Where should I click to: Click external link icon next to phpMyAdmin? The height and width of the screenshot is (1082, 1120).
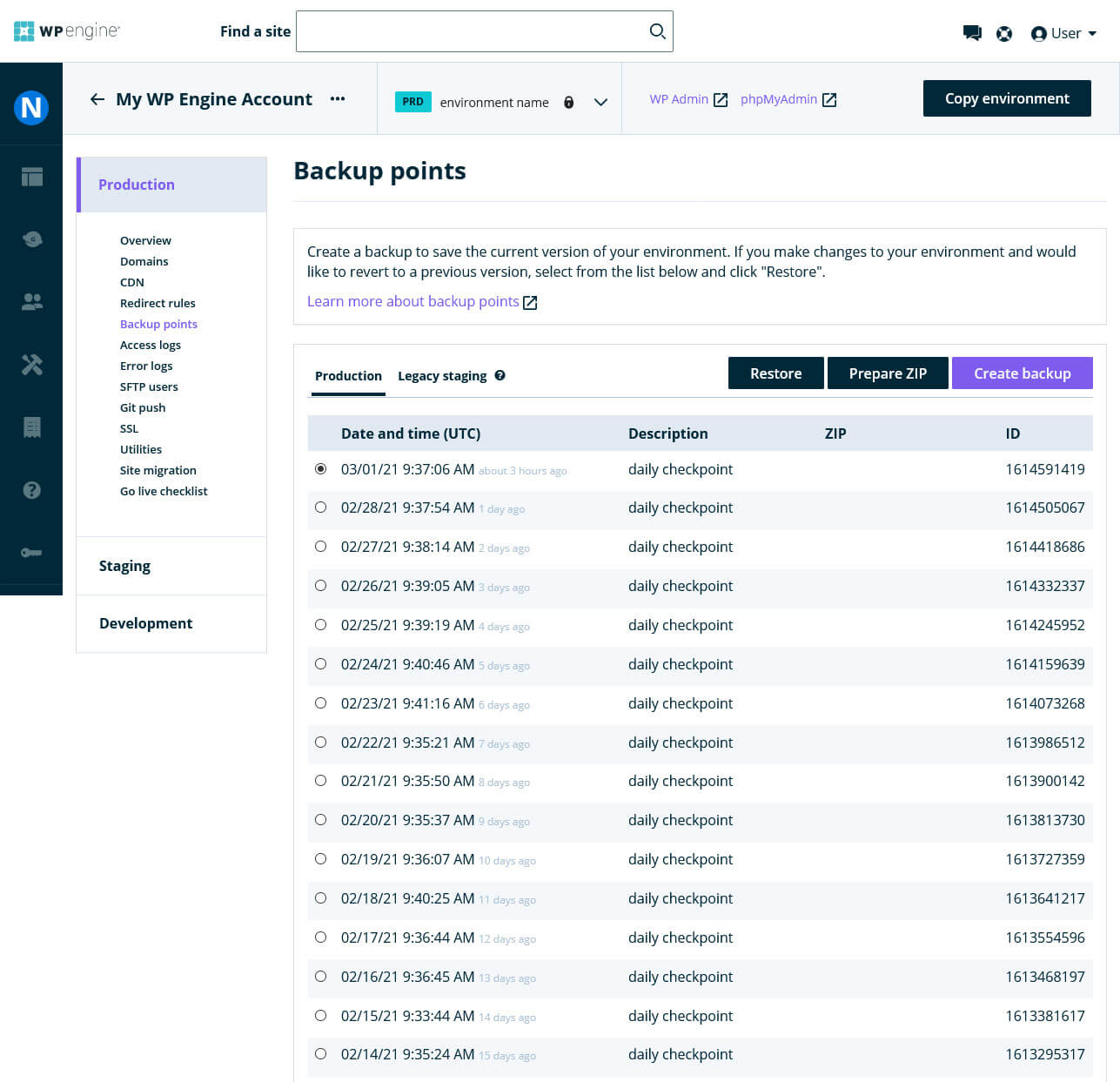coord(829,100)
